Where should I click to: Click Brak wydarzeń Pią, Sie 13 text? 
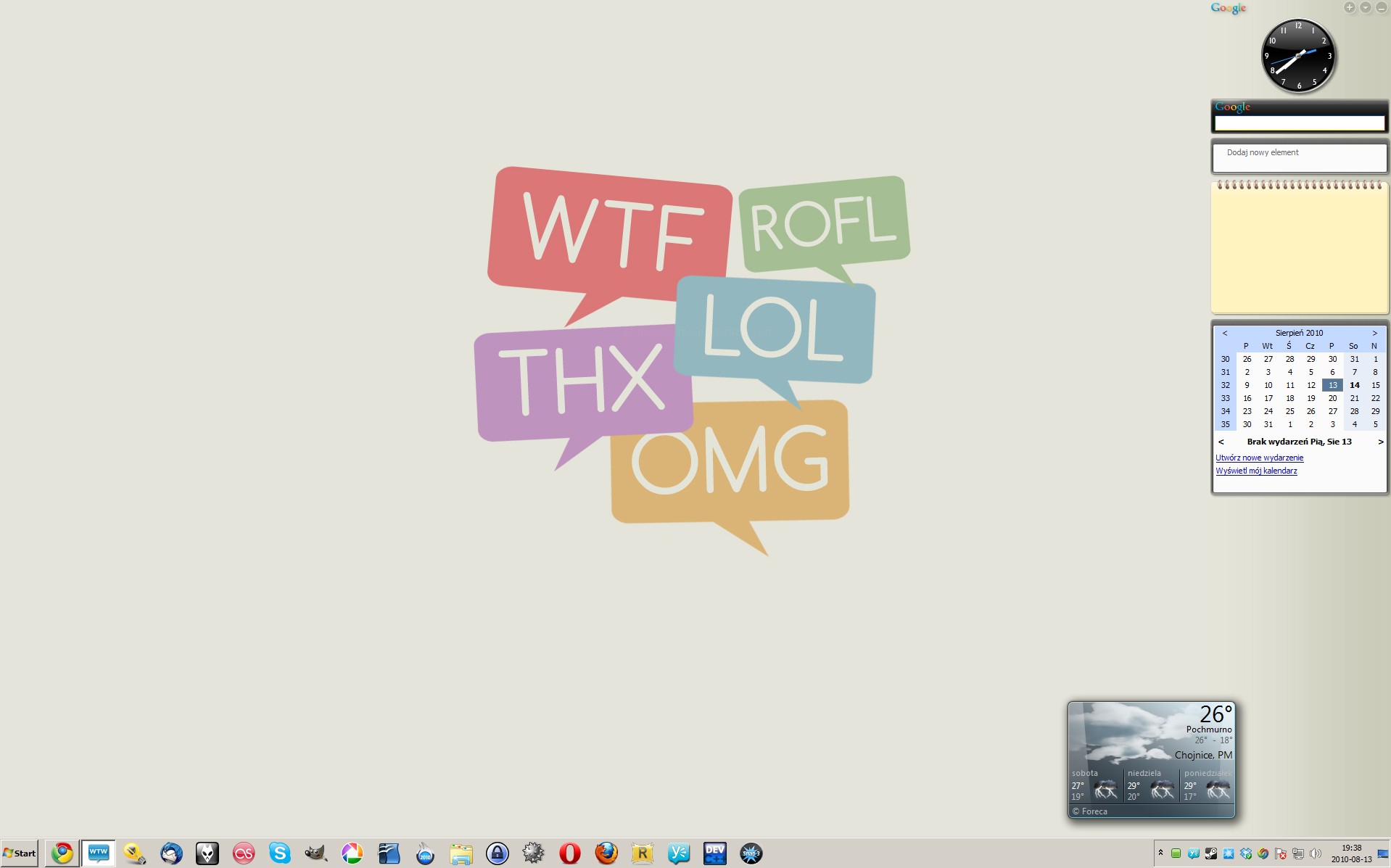(x=1299, y=442)
